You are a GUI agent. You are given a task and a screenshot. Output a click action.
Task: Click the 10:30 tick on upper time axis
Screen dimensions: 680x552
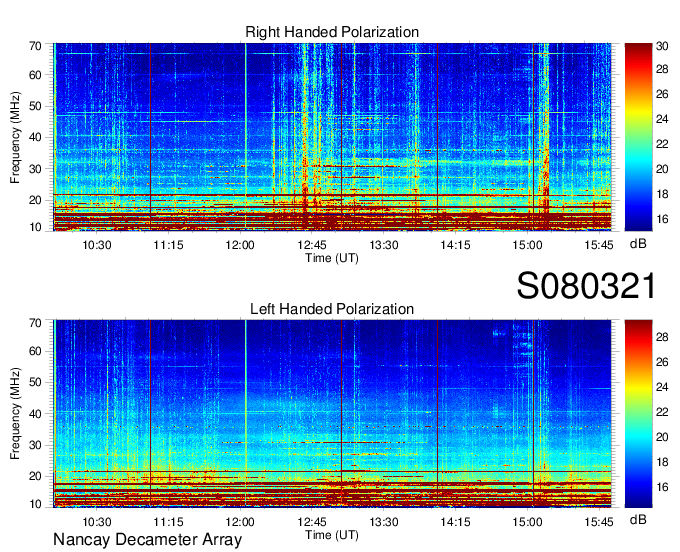[x=97, y=245]
